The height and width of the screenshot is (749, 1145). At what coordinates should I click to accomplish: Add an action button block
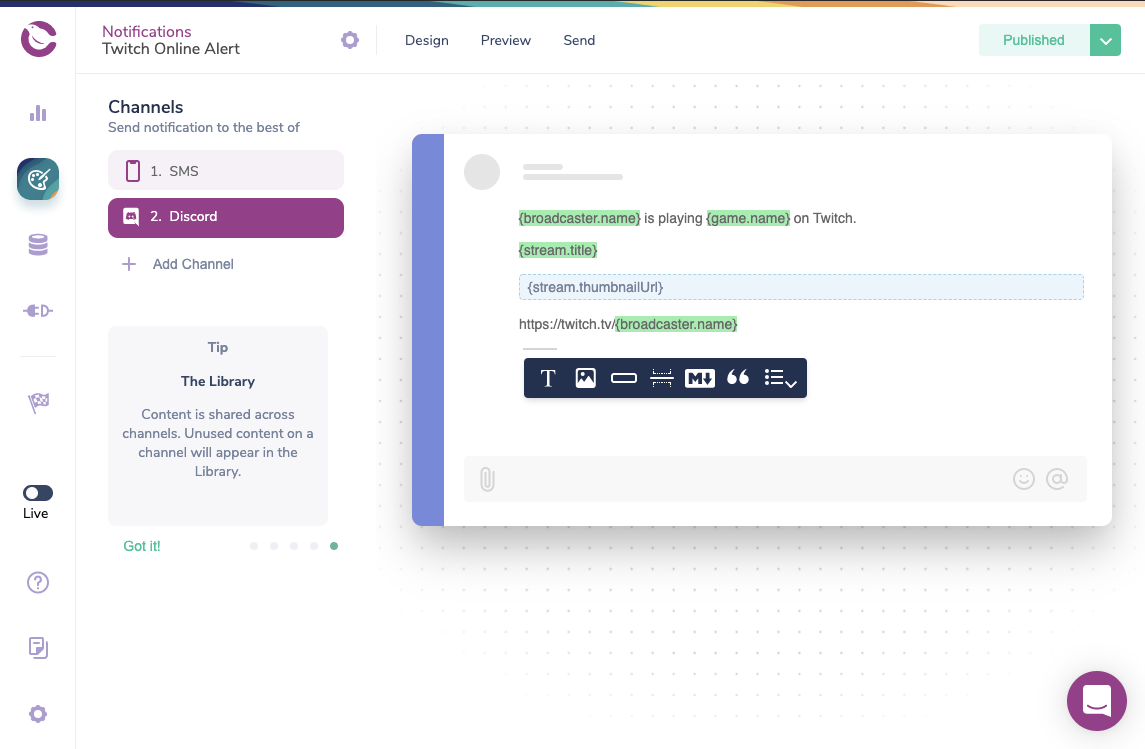click(624, 378)
